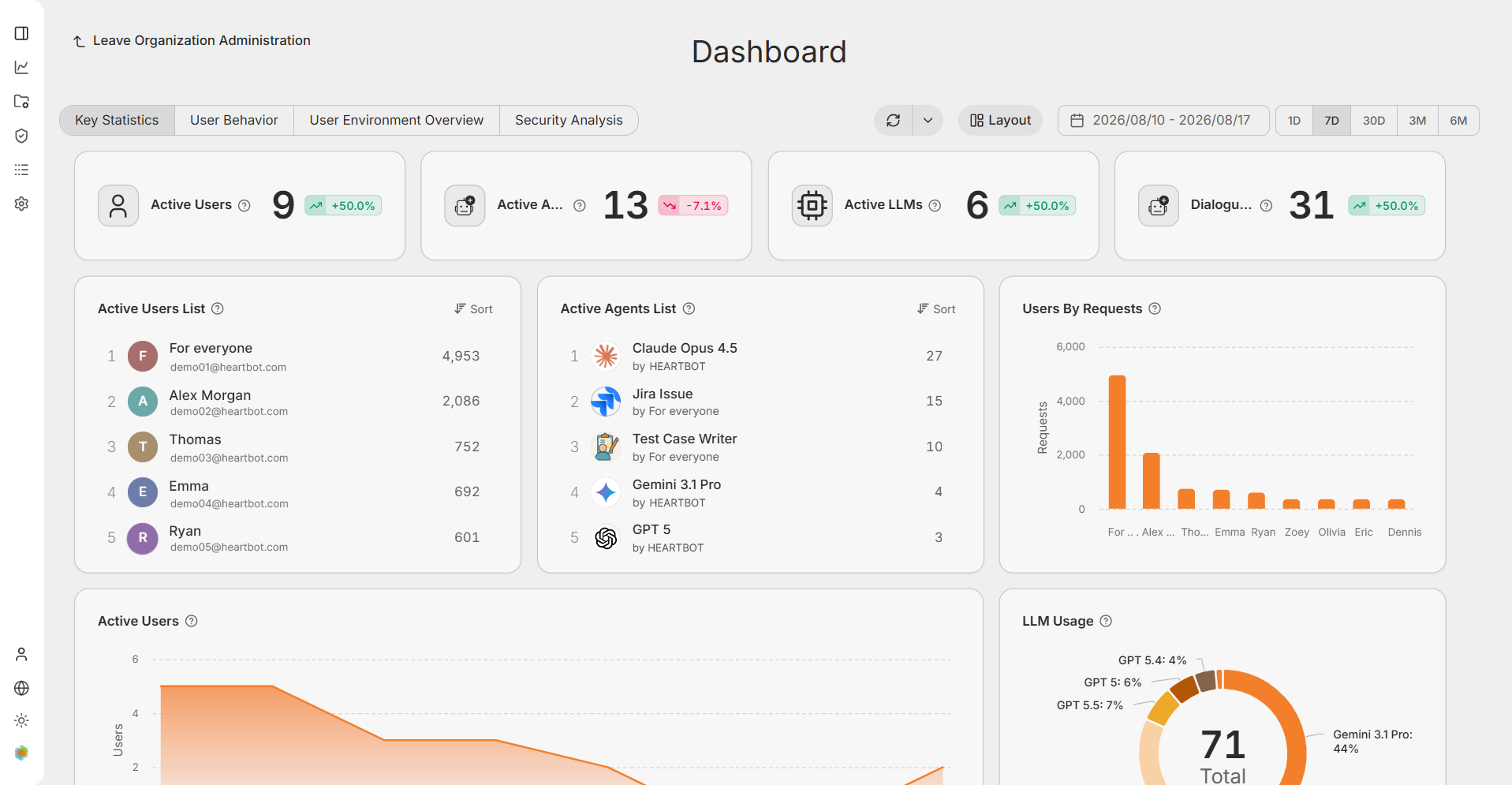1512x785 pixels.
Task: Select the 1D time range
Action: coord(1294,121)
